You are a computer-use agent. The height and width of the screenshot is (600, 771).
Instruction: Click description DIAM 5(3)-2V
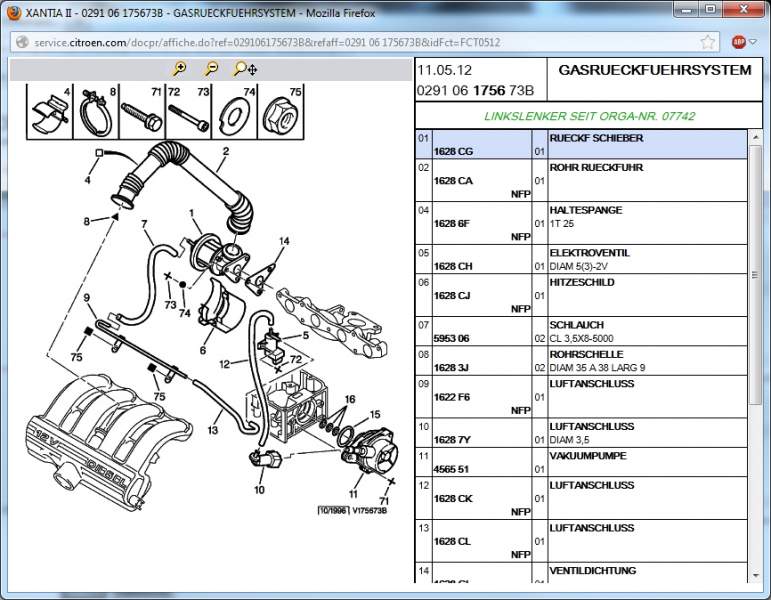tap(579, 266)
